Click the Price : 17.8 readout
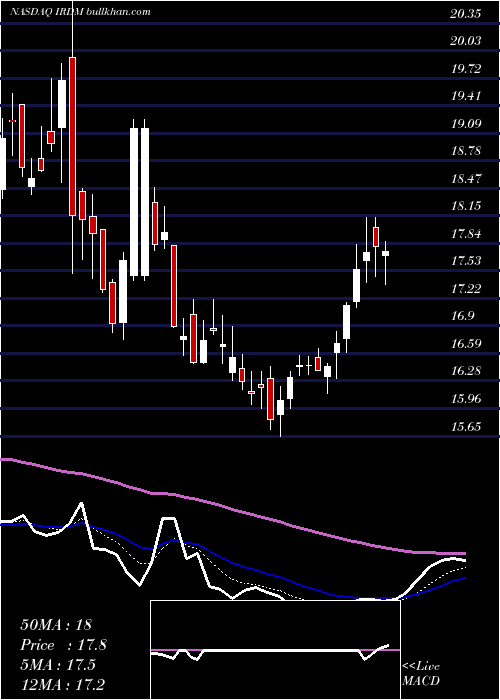This screenshot has height=700, width=500. [x=63, y=645]
